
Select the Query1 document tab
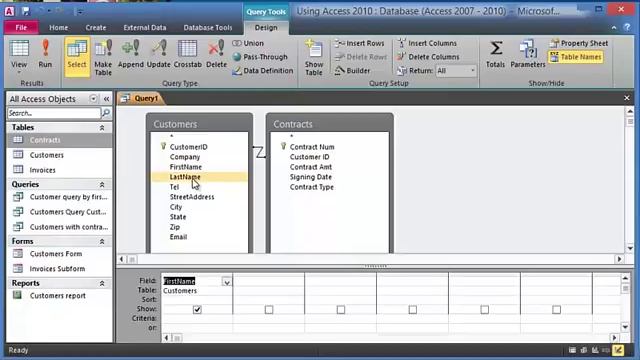coord(141,98)
